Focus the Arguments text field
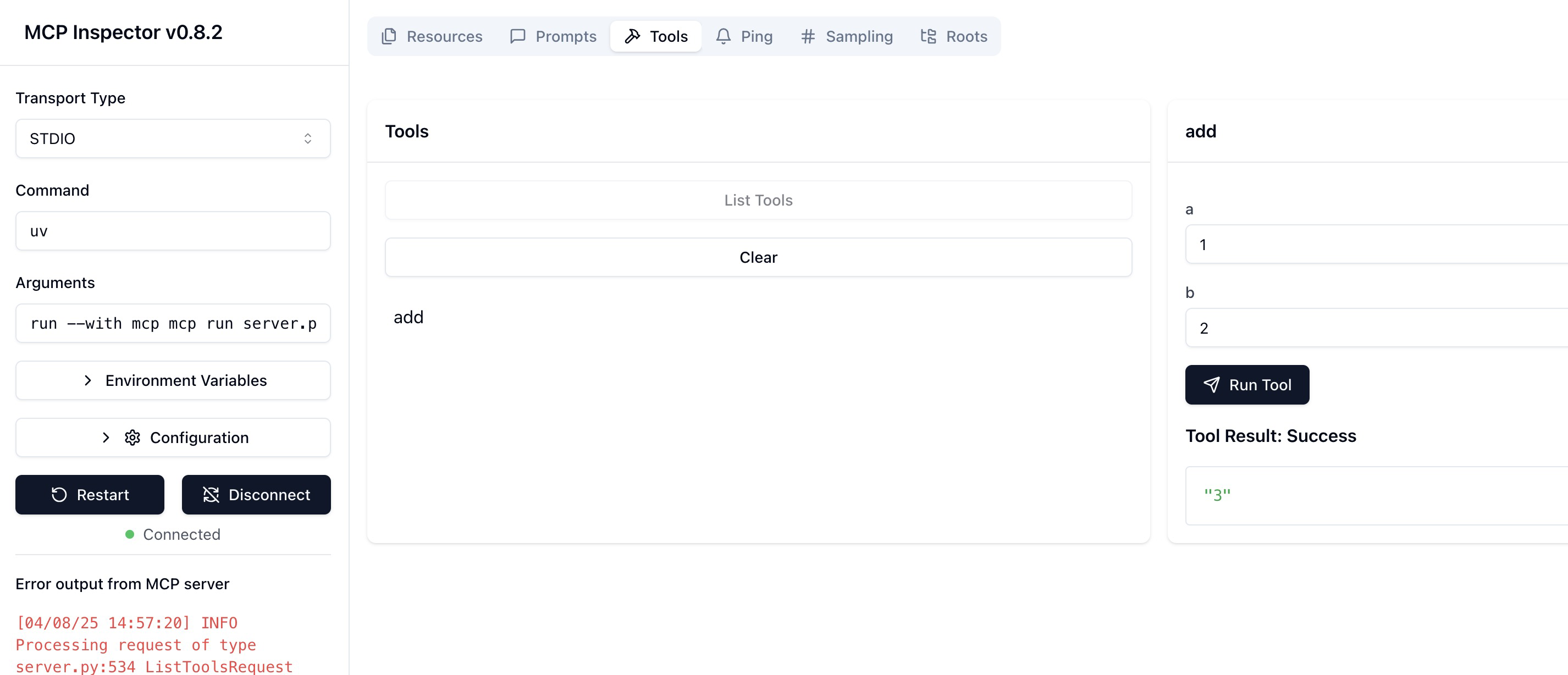The width and height of the screenshot is (1568, 675). pyautogui.click(x=173, y=324)
